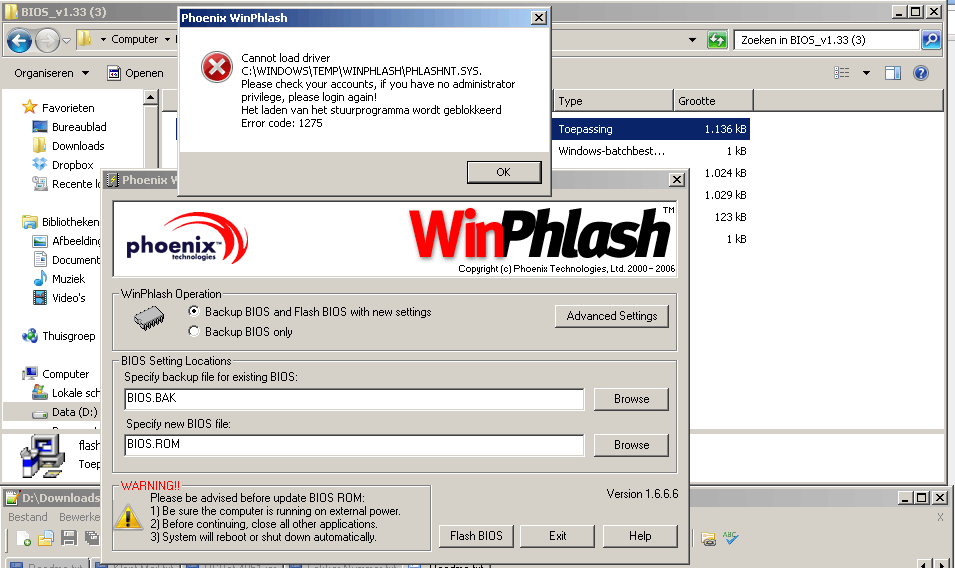This screenshot has width=955, height=568.
Task: Select the Toepassing row of 1.136 kB
Action: (x=651, y=129)
